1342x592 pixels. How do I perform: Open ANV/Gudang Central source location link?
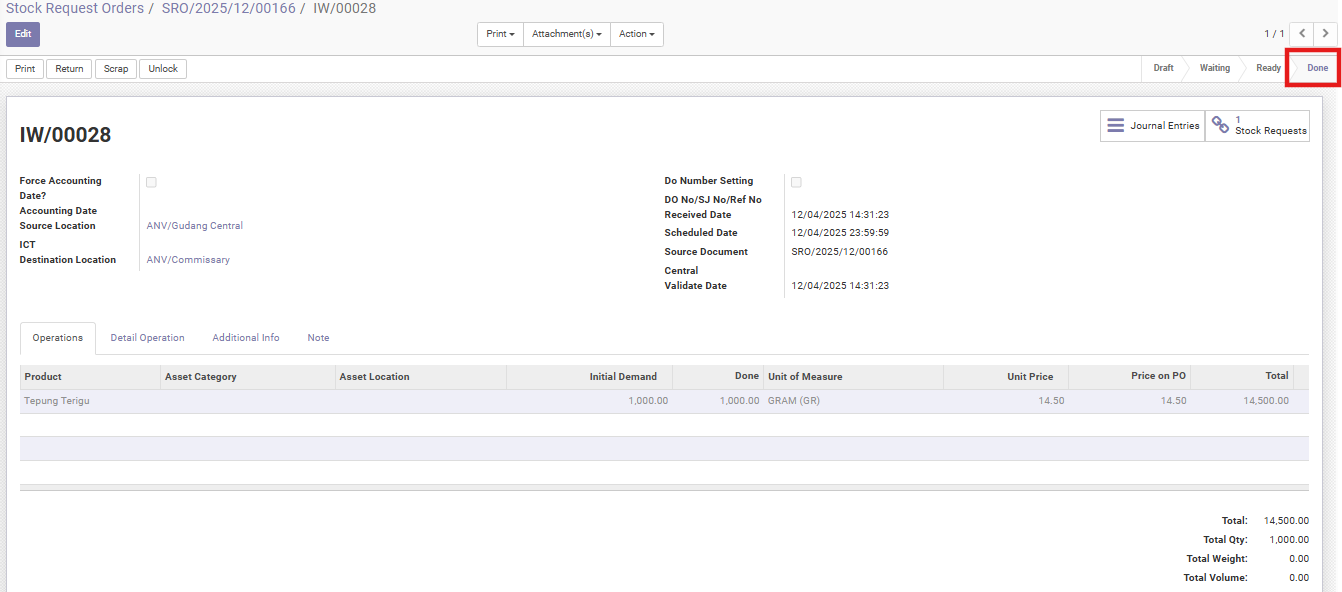point(195,226)
